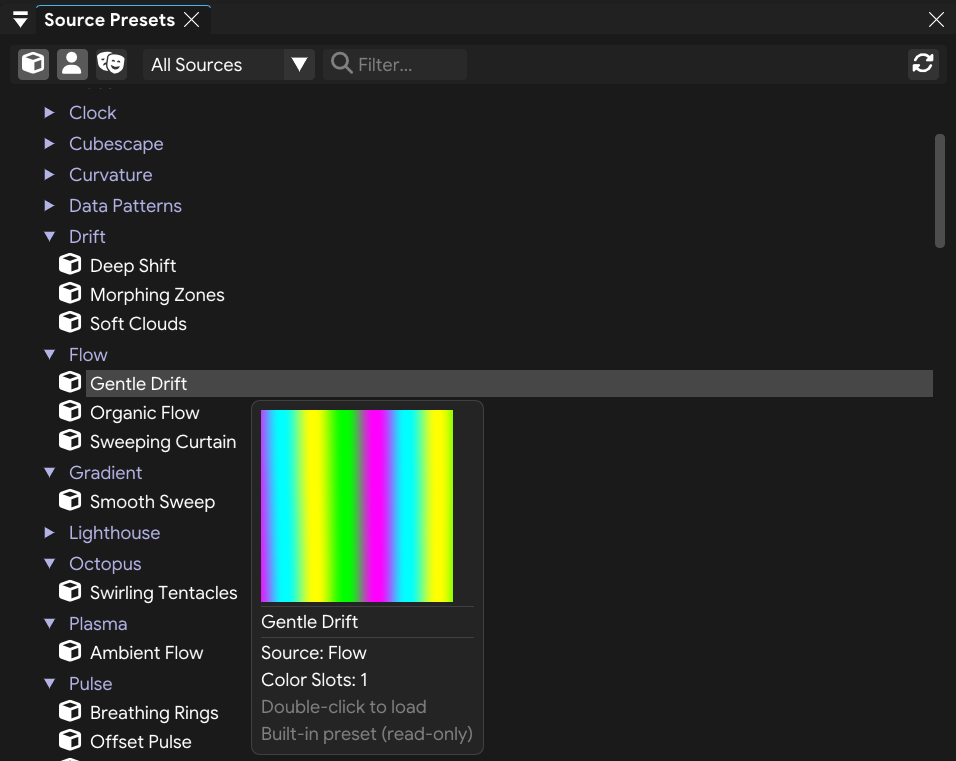Viewport: 956px width, 761px height.
Task: Toggle the user presets person filter
Action: [72, 64]
